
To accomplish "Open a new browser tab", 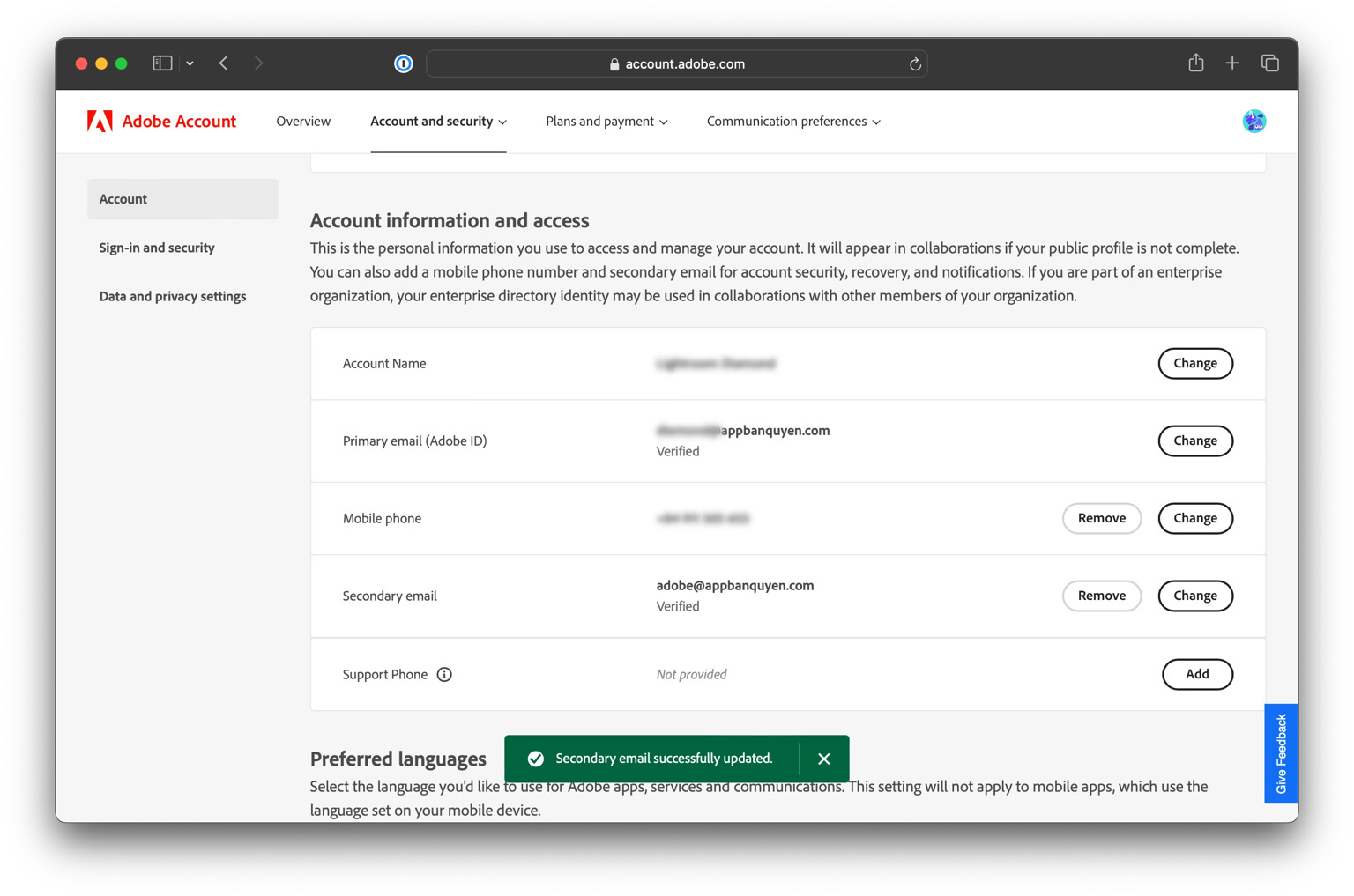I will point(1232,63).
